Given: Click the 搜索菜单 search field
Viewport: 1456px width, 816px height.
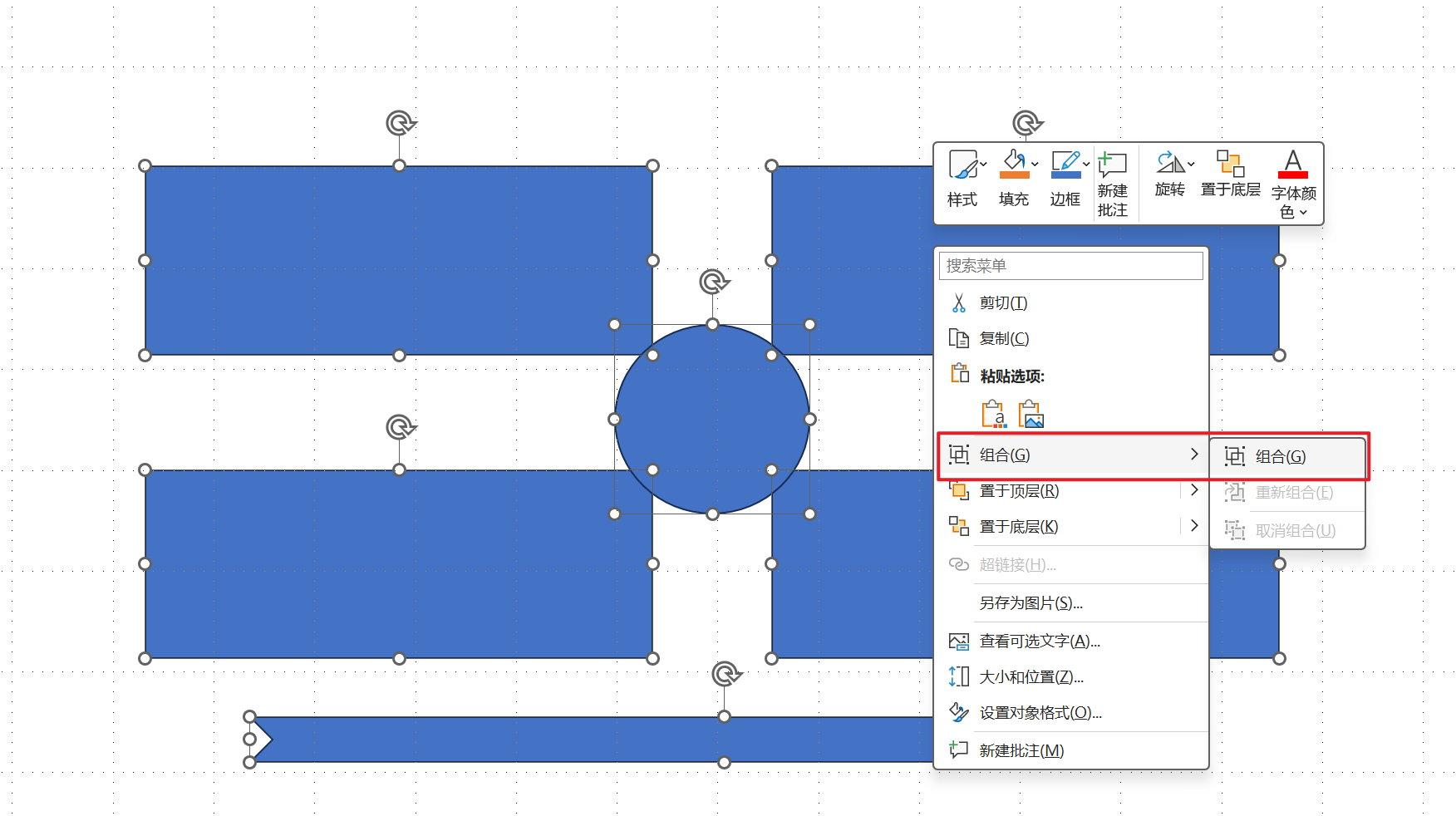Looking at the screenshot, I should 1071,266.
